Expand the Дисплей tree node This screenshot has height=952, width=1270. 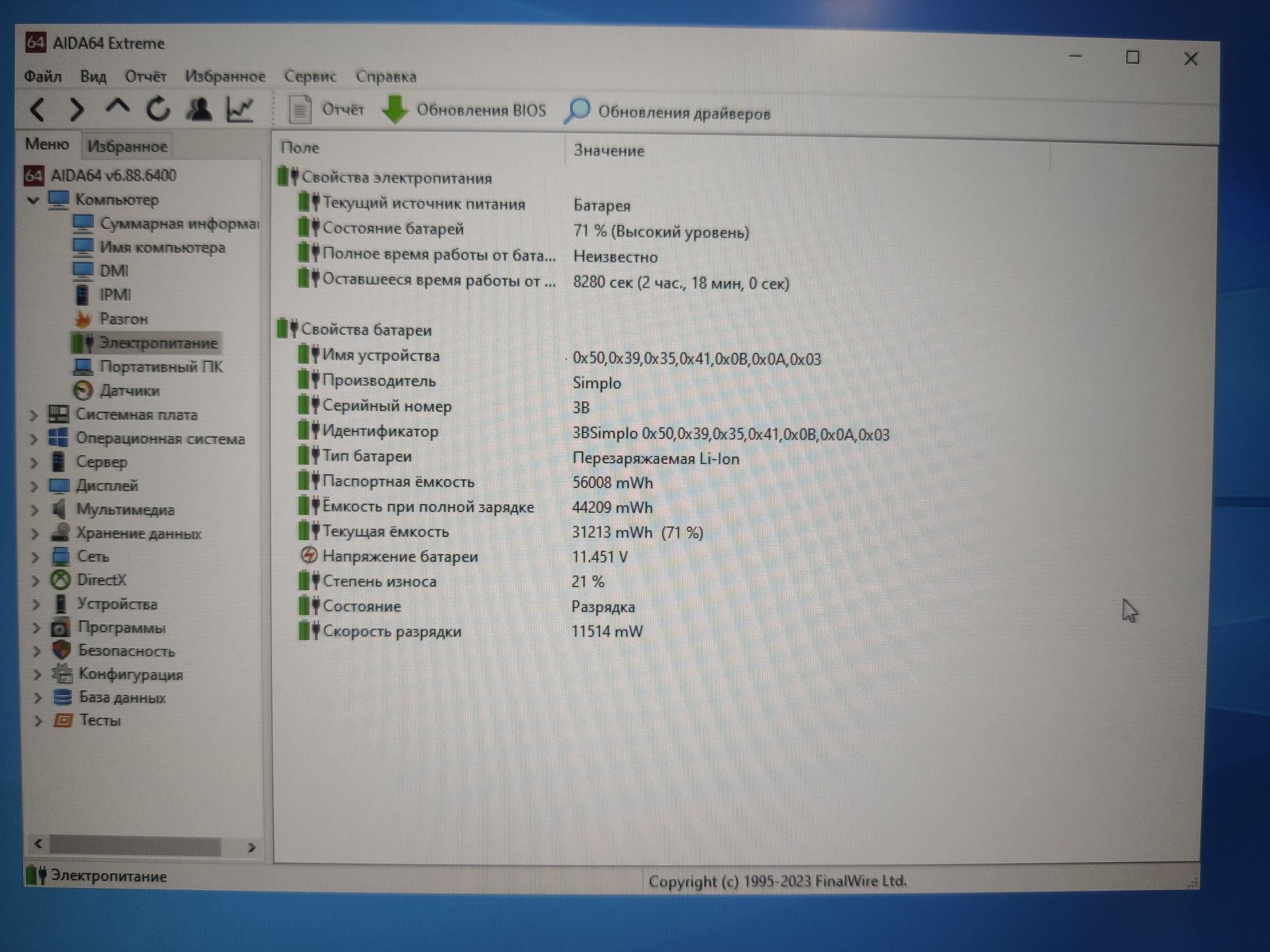[34, 487]
